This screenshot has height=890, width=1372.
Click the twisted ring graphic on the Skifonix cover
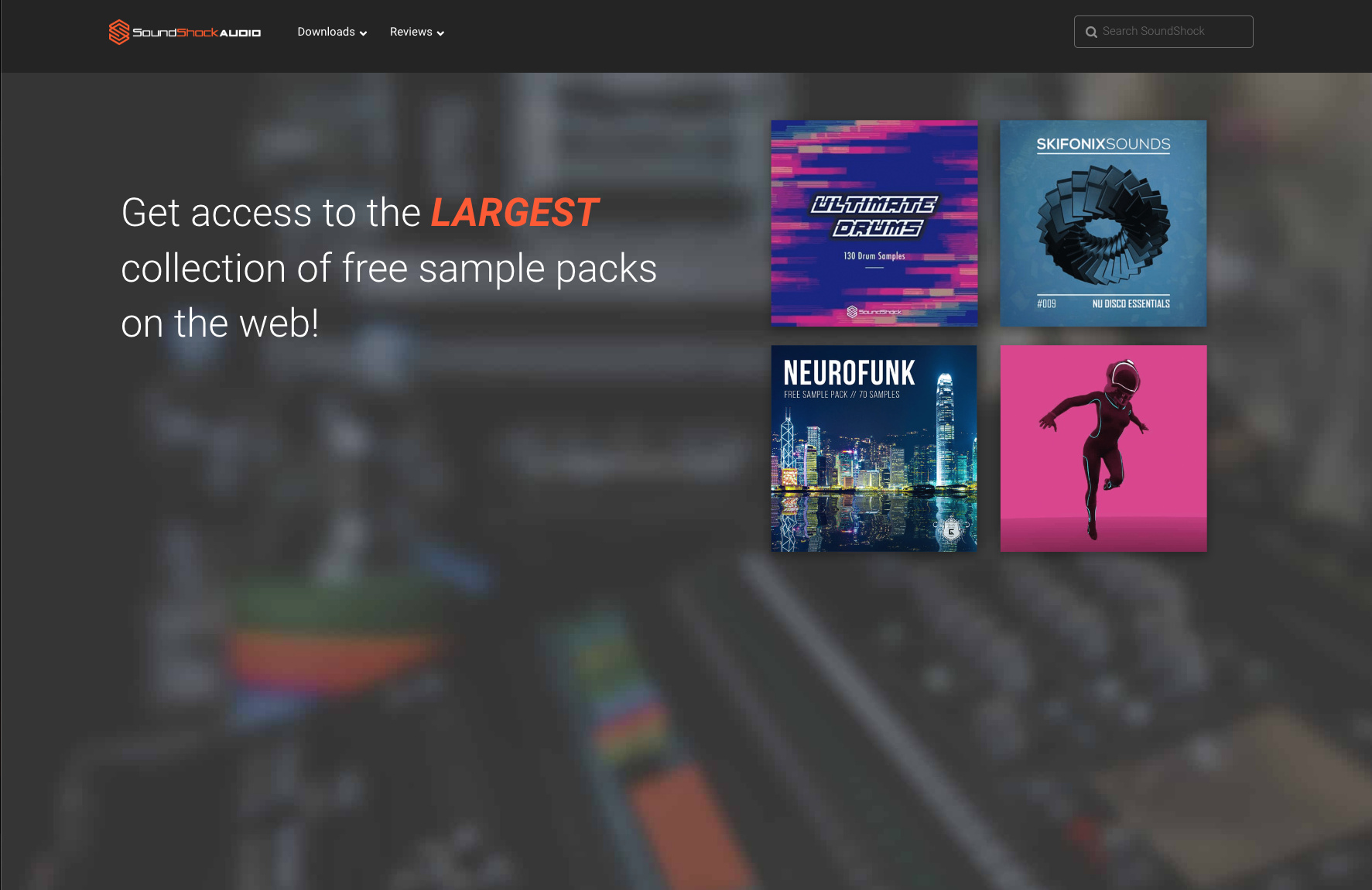1103,225
